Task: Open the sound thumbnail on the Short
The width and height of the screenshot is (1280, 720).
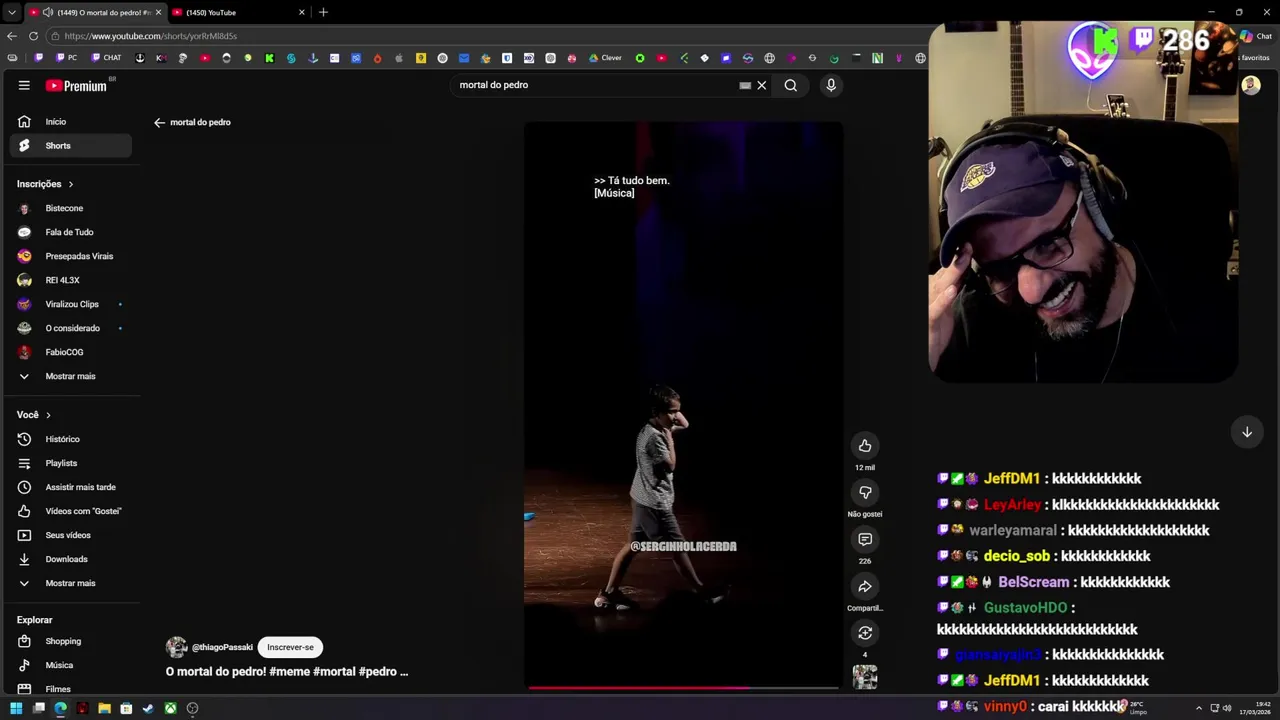Action: coord(865,677)
